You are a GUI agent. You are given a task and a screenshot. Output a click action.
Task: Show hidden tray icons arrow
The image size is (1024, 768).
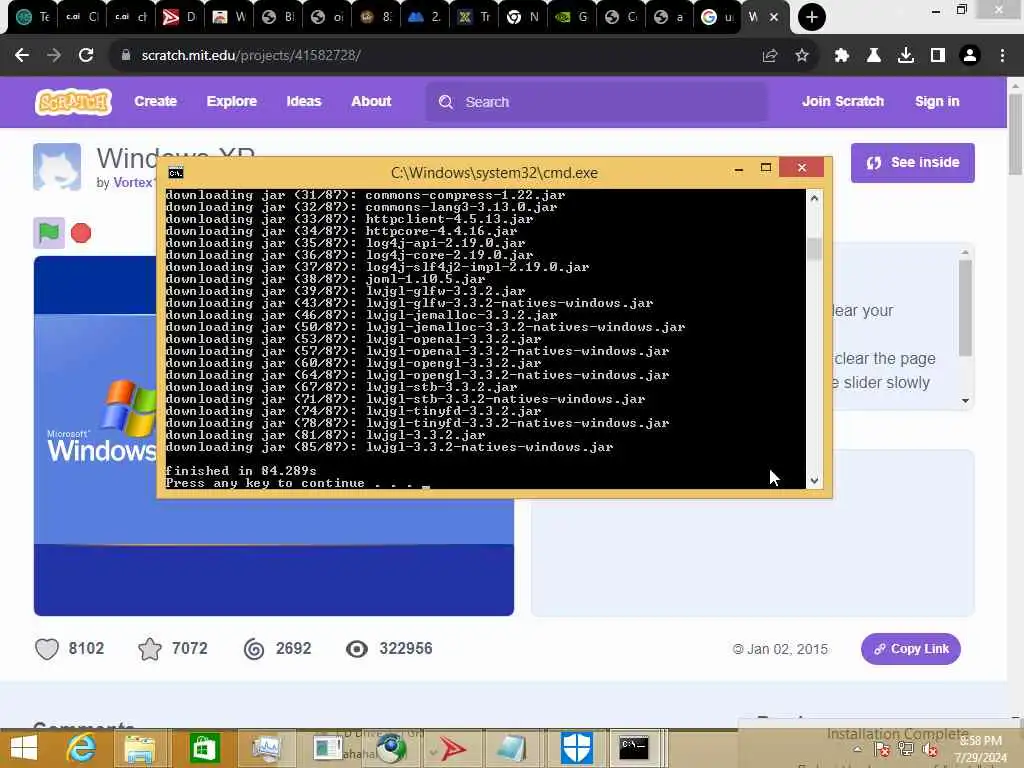click(857, 750)
